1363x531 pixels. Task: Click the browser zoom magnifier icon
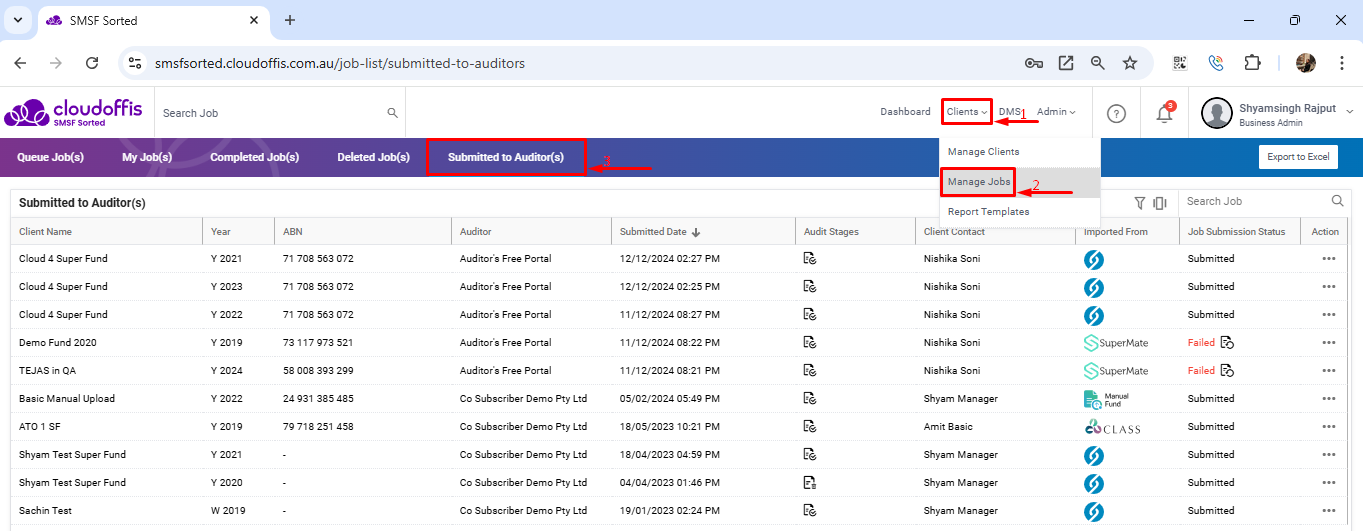[1098, 63]
